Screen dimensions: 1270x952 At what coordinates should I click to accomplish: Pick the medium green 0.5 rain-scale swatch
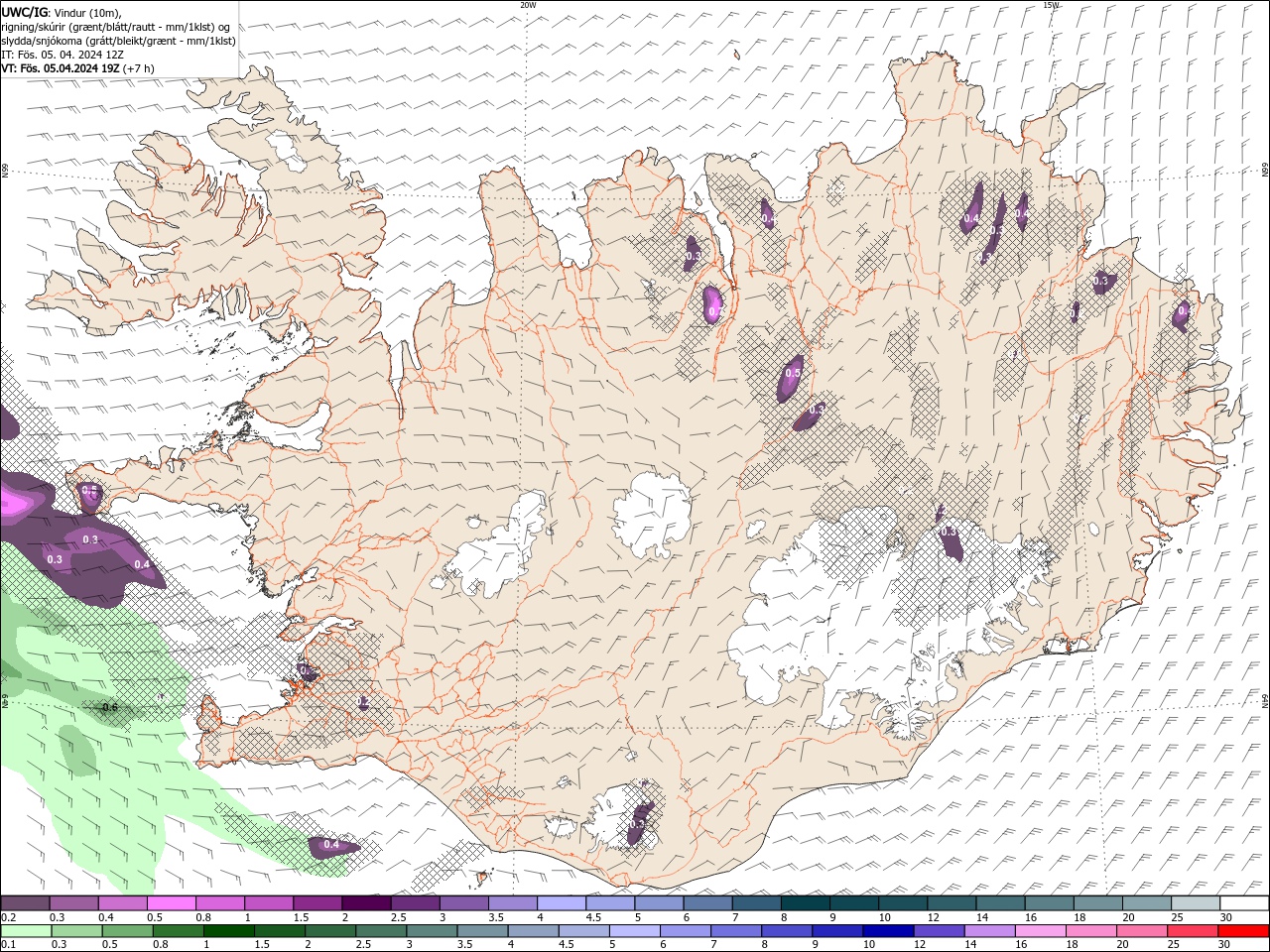(127, 931)
